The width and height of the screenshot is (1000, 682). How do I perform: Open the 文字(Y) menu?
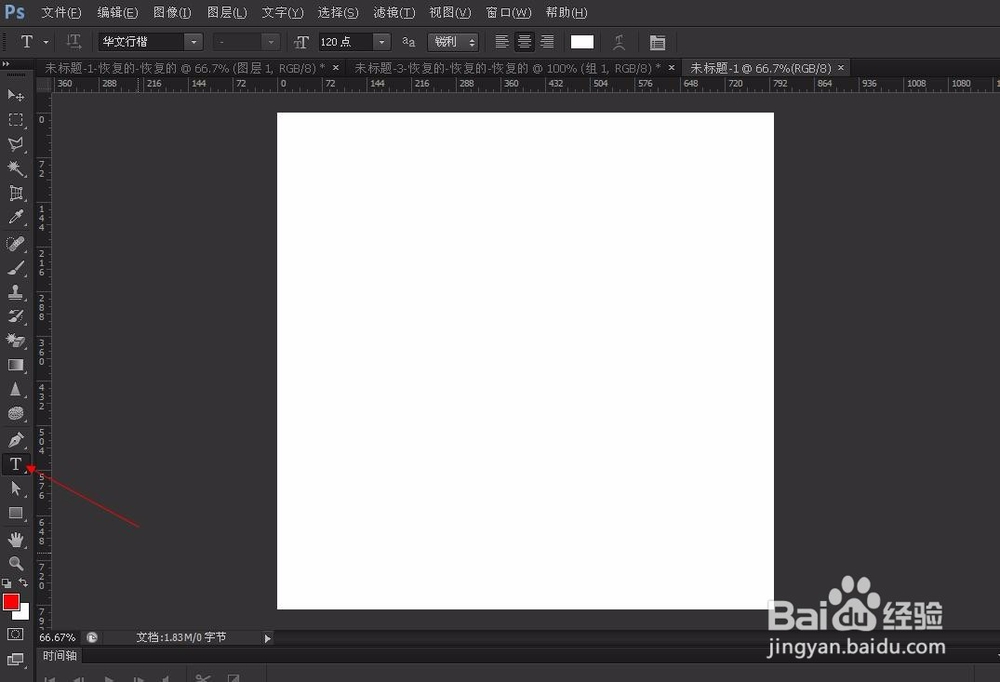pos(283,13)
